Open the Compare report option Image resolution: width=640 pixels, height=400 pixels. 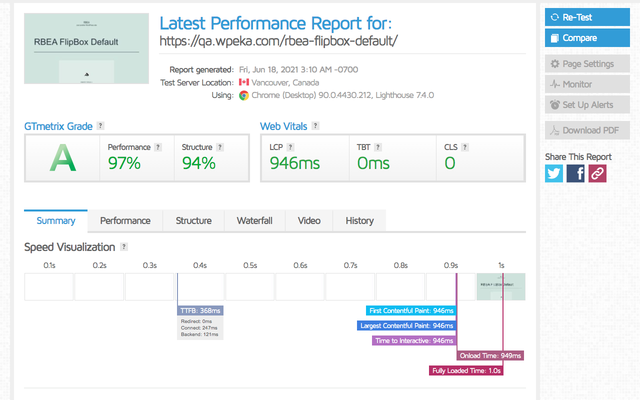tap(587, 38)
